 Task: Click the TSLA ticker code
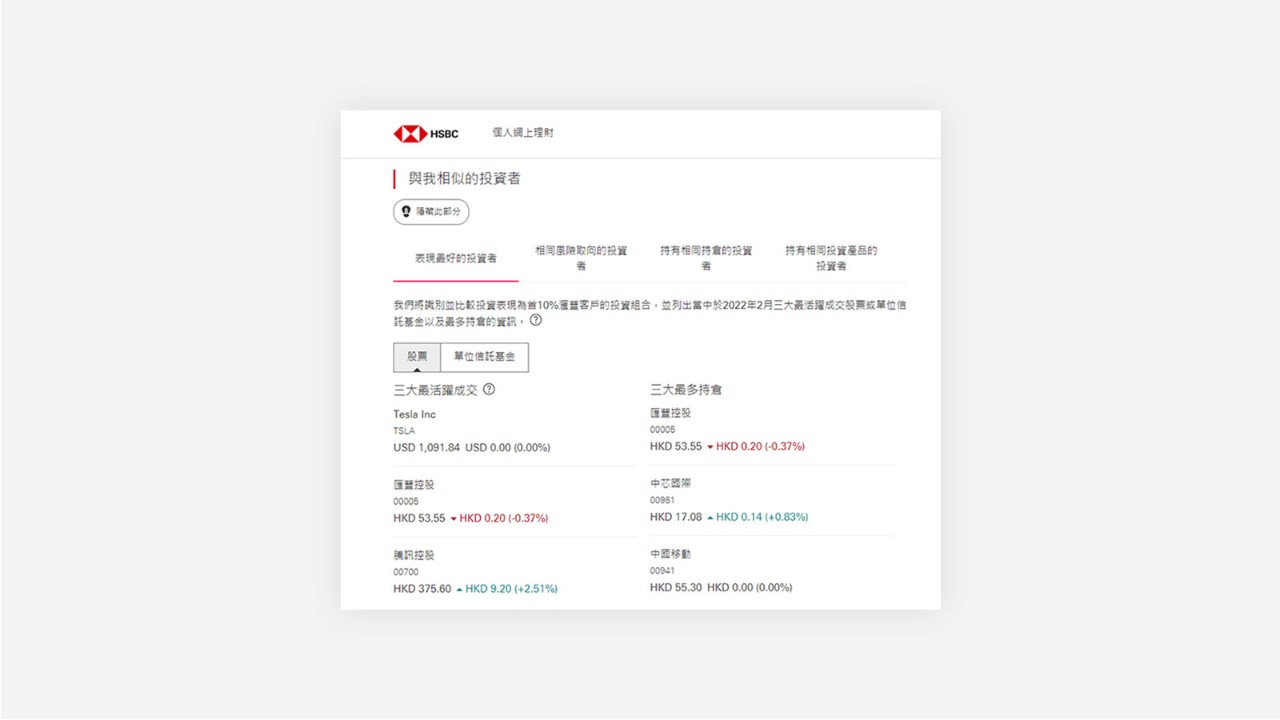(404, 431)
